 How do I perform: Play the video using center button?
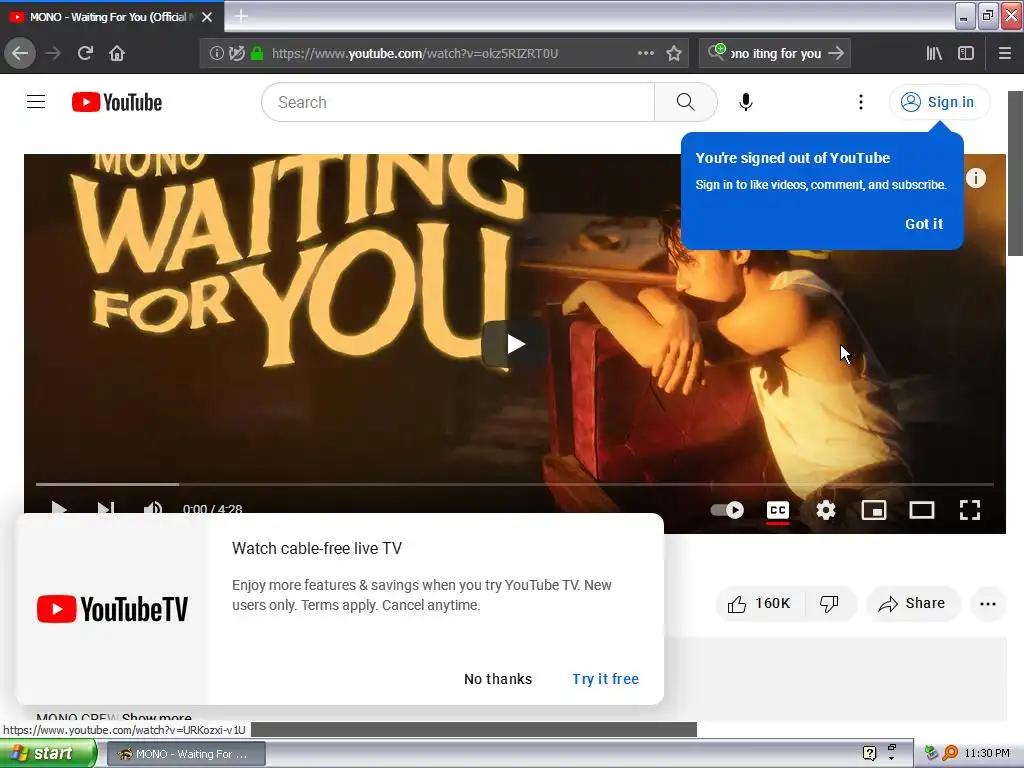[x=514, y=344]
